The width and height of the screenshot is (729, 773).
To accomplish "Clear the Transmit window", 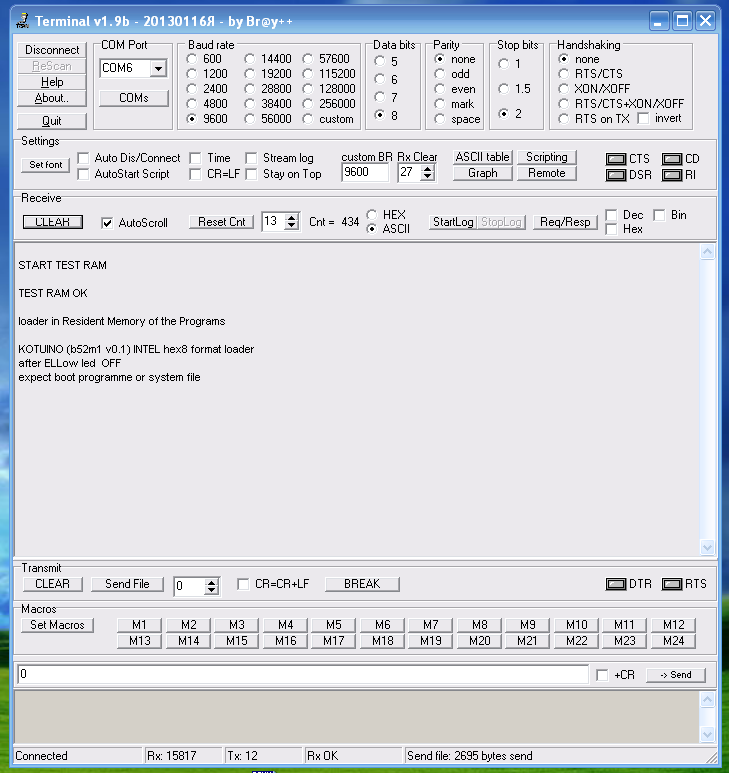I will pyautogui.click(x=53, y=584).
